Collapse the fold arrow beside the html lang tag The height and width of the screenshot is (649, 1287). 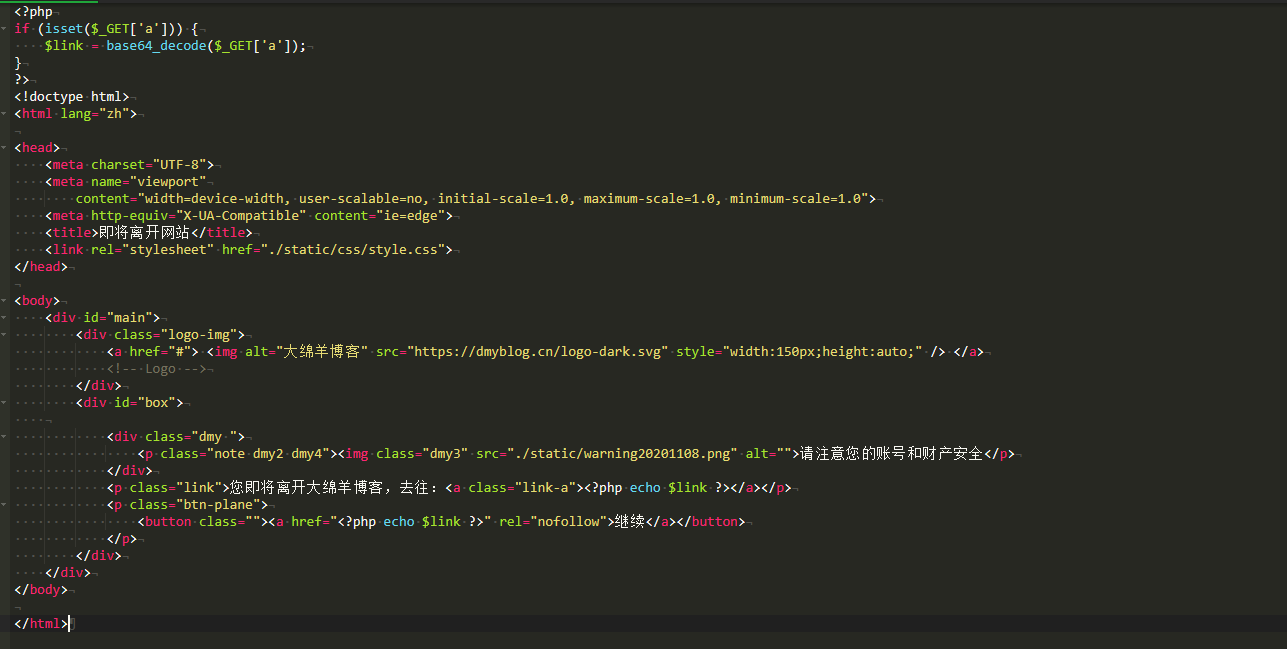click(x=6, y=114)
